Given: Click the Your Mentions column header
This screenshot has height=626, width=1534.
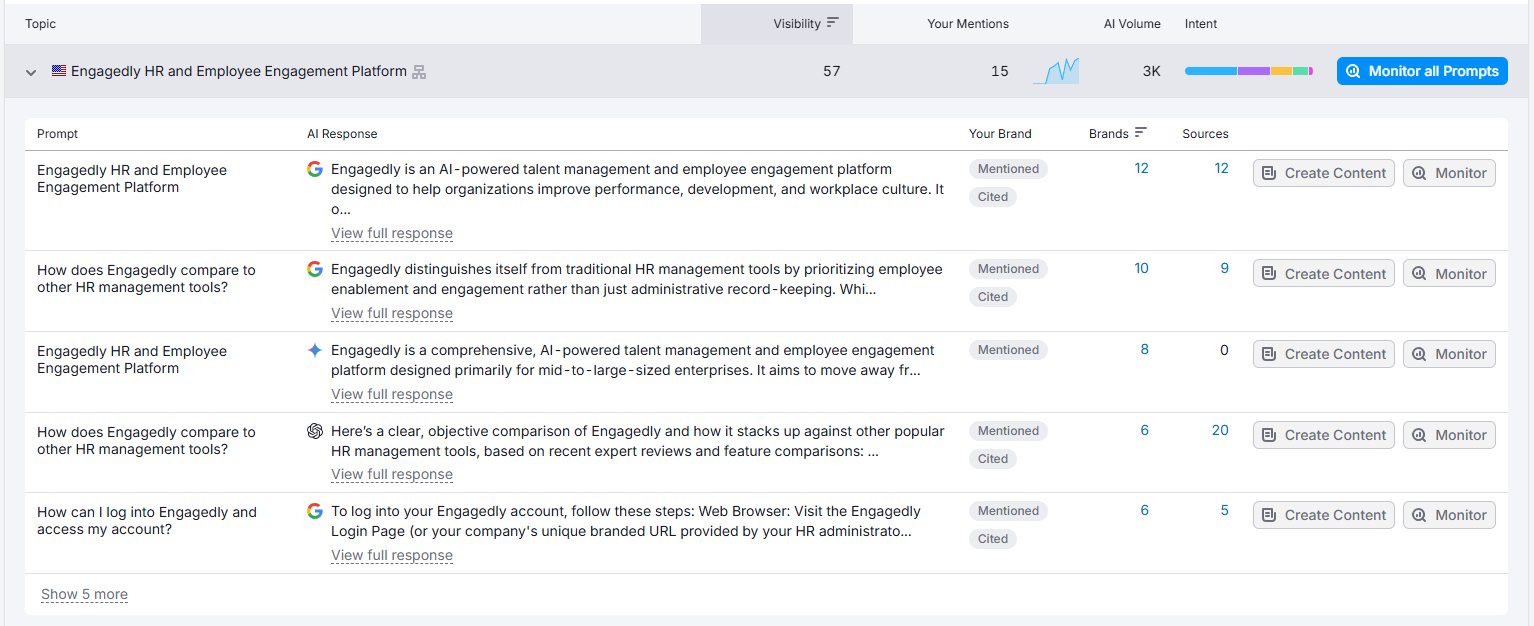Looking at the screenshot, I should [x=968, y=24].
